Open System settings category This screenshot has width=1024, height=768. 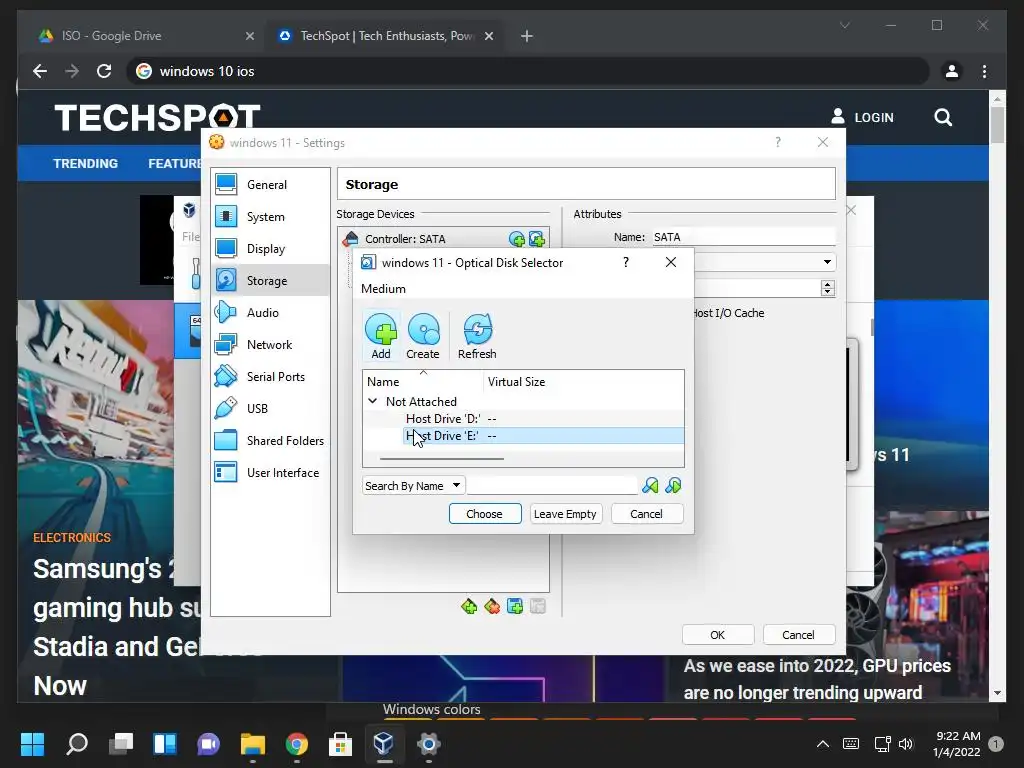click(270, 217)
